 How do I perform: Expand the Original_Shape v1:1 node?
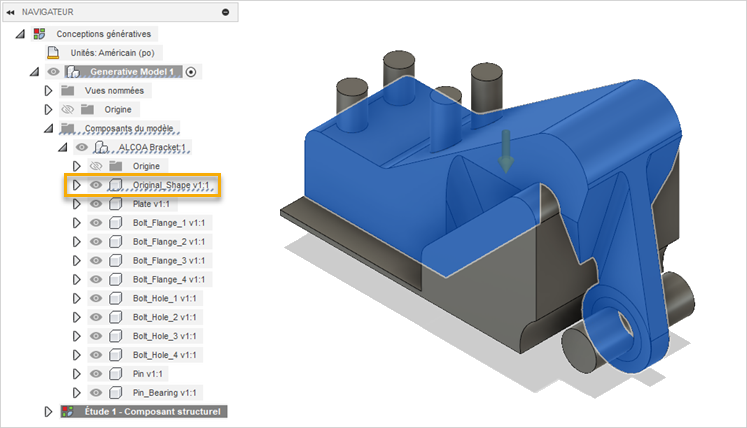(76, 185)
